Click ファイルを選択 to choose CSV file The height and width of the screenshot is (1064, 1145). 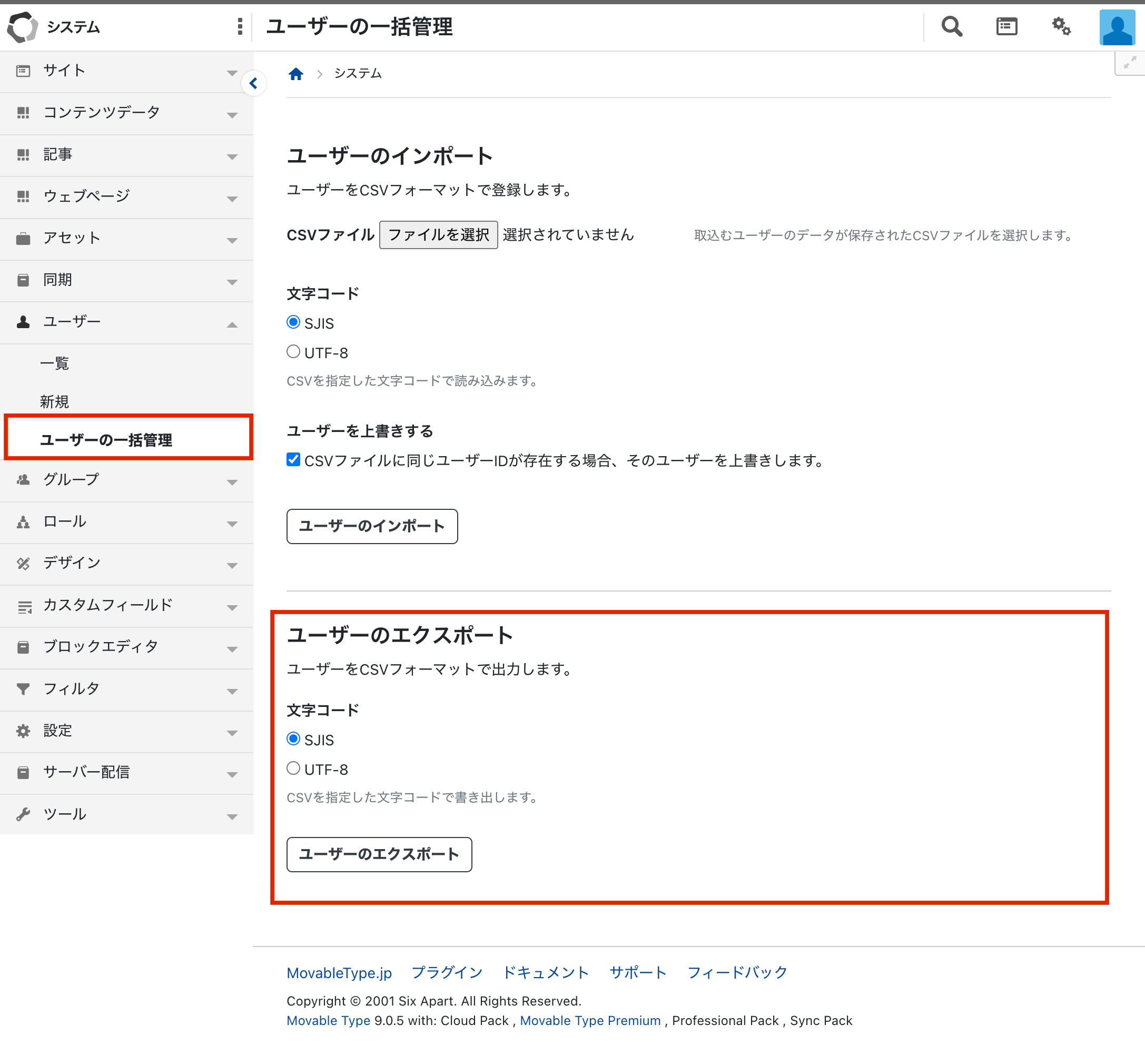click(x=438, y=235)
